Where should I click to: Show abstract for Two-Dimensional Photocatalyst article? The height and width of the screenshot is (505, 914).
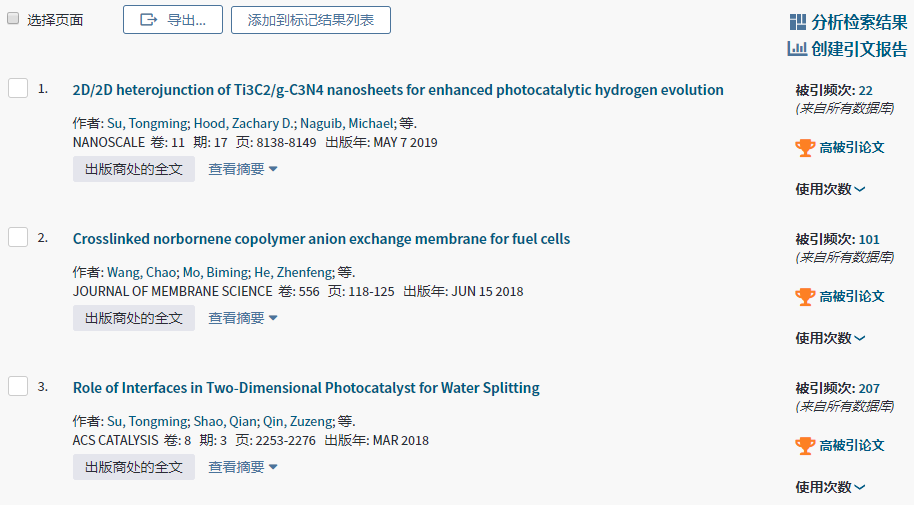[243, 467]
